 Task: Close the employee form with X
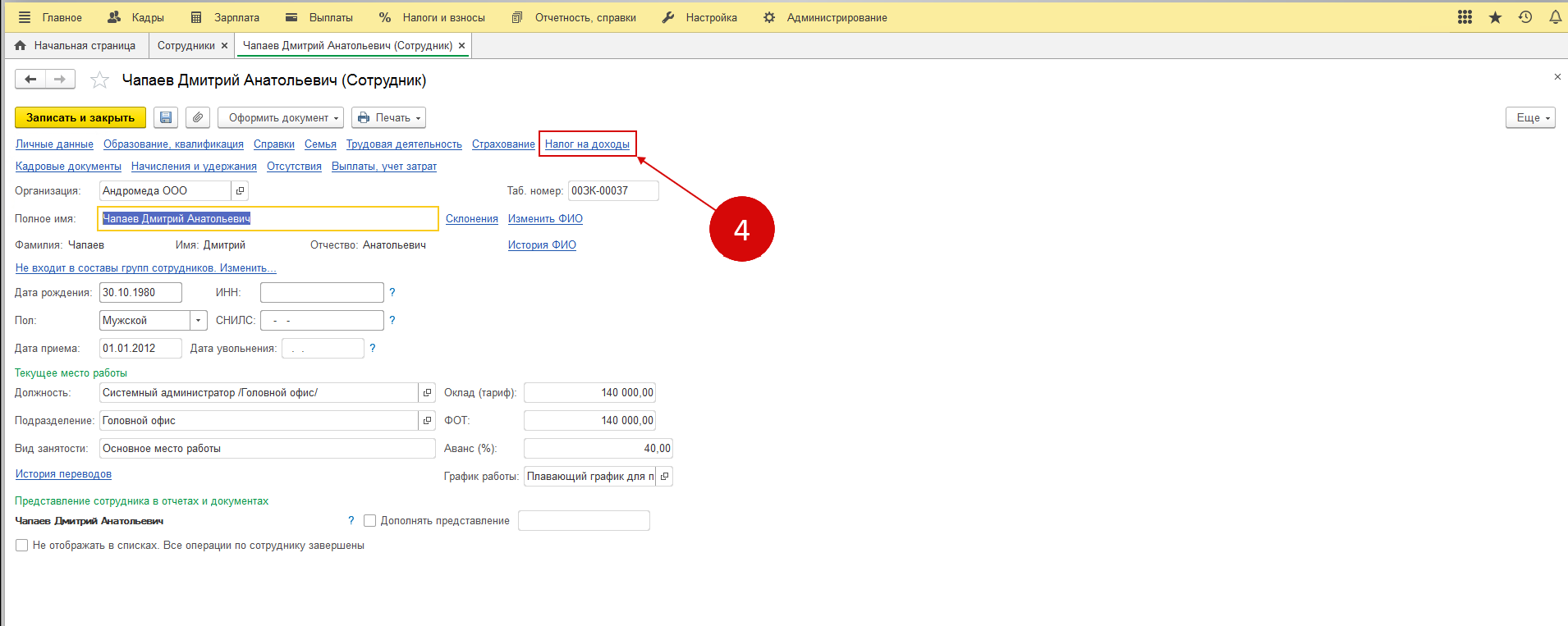1557,77
